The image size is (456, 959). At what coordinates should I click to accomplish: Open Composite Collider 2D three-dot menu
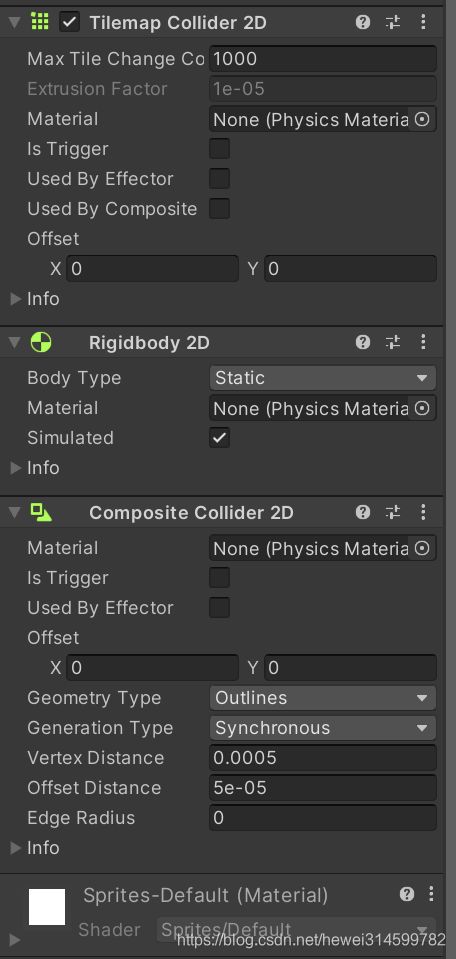[x=423, y=512]
